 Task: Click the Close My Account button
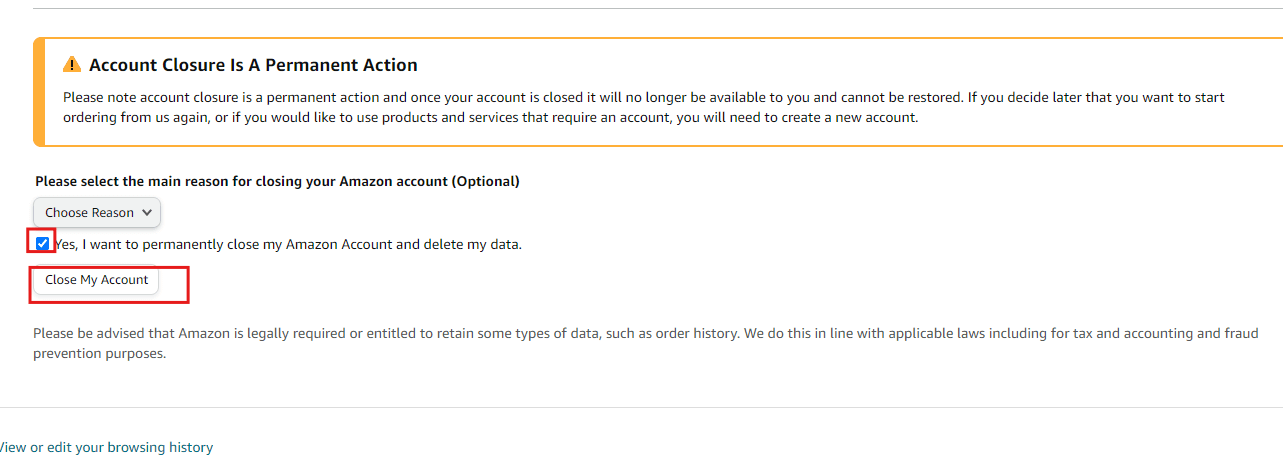click(x=96, y=280)
